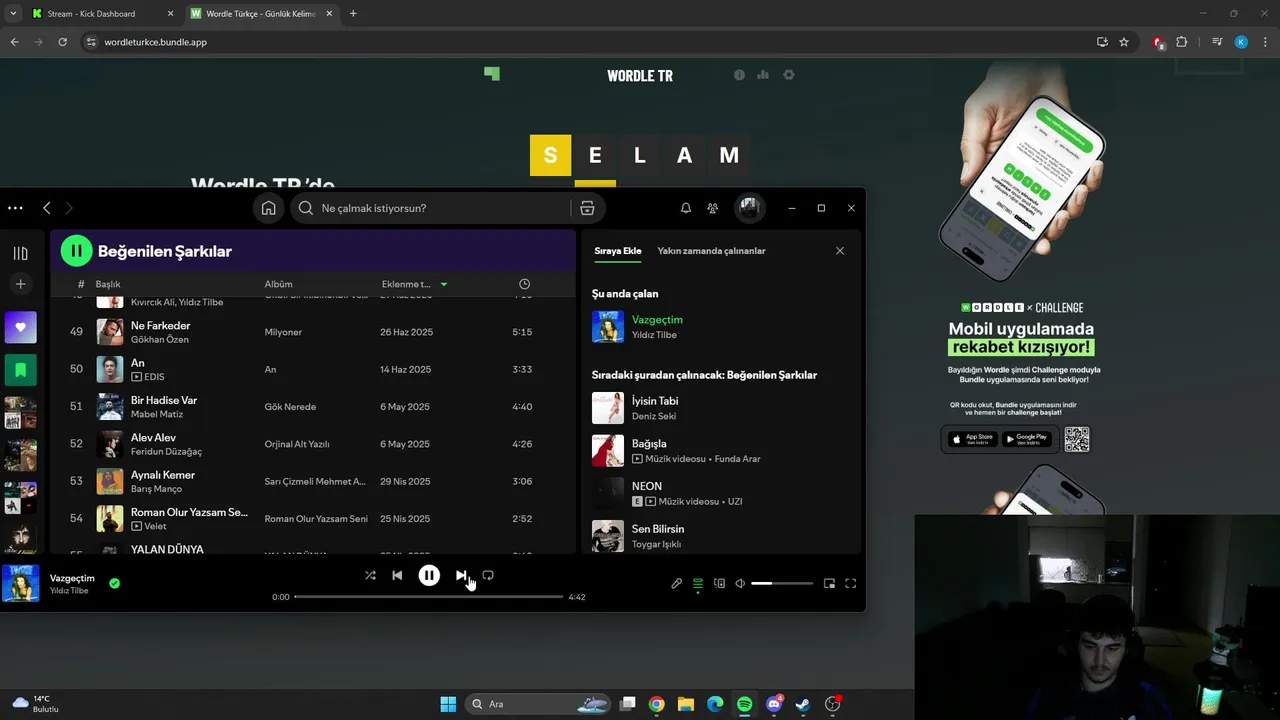
Task: Open Chrome extensions puzzle icon
Action: 1182,42
